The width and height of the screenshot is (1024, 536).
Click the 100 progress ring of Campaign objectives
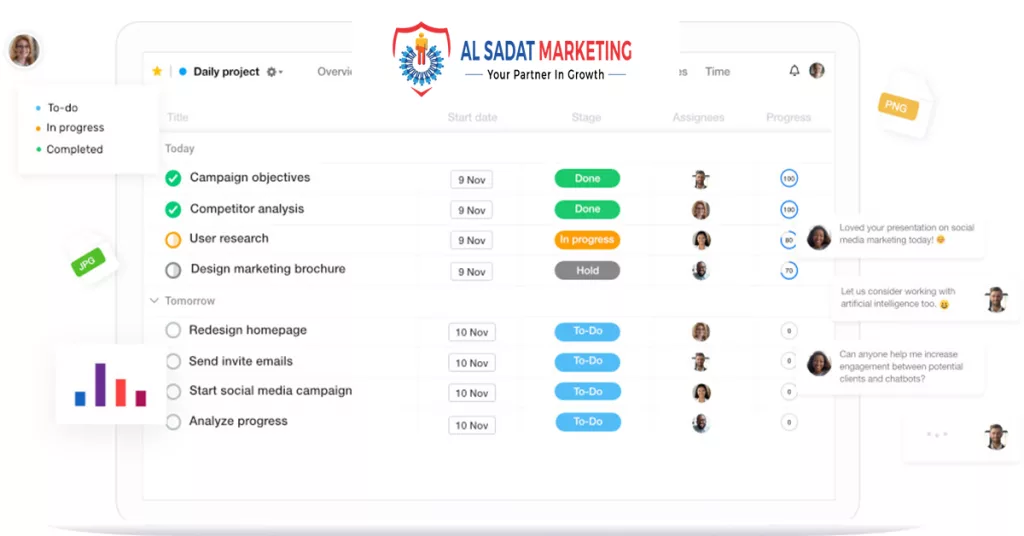(789, 178)
